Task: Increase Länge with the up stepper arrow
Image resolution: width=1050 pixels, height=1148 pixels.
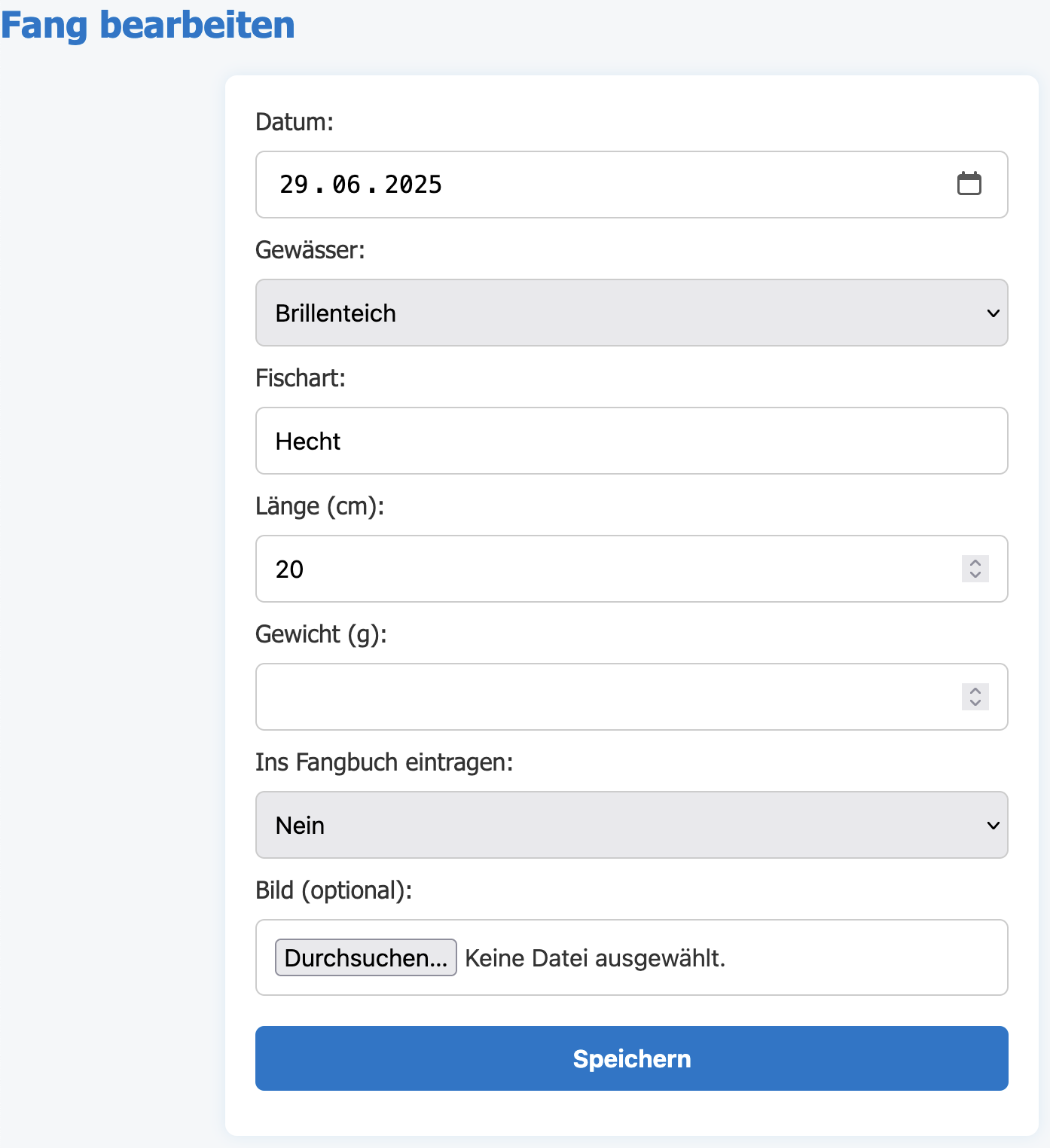Action: pyautogui.click(x=975, y=562)
